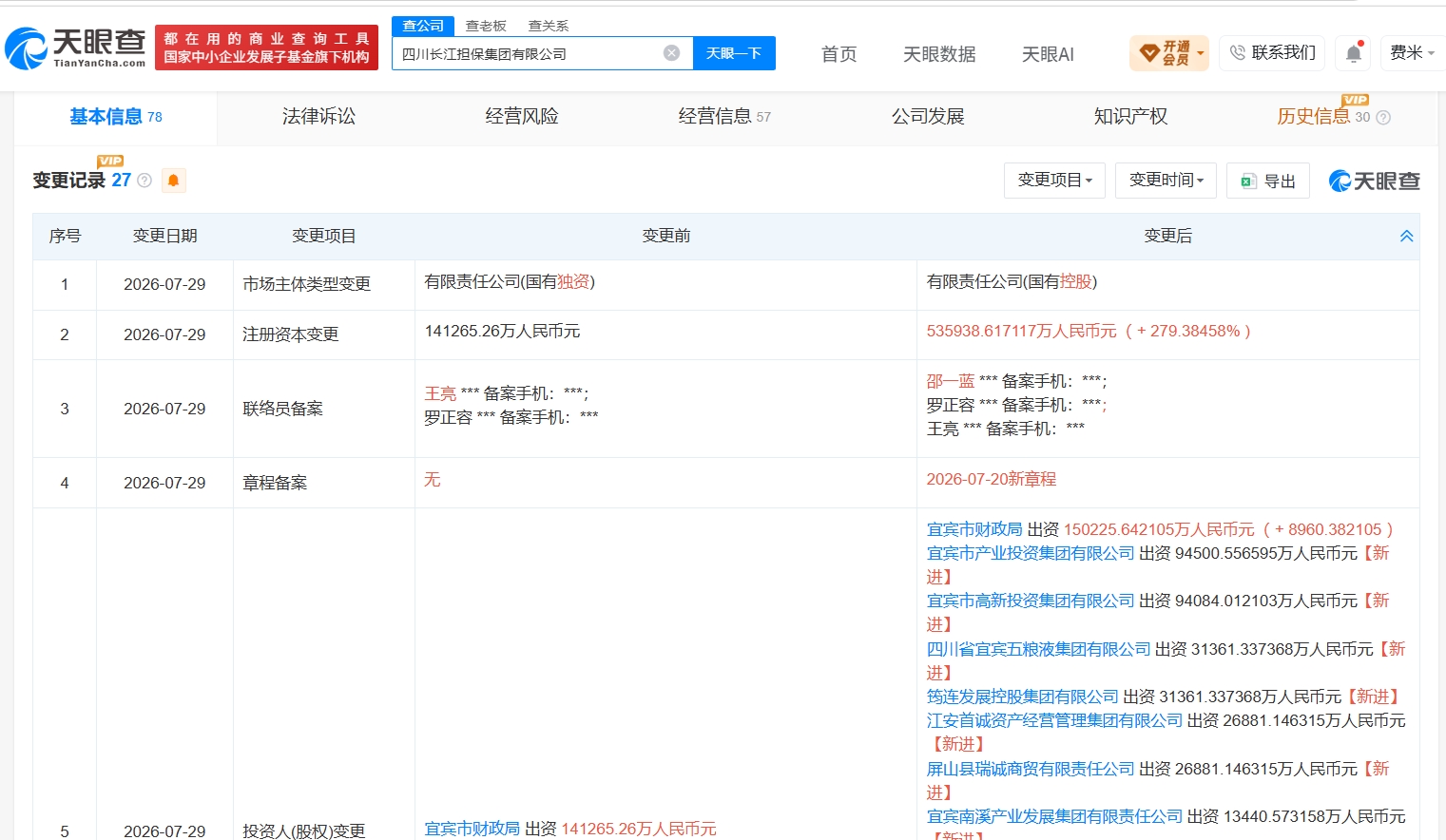
Task: Expand the 费米 user account menu
Action: tap(1412, 53)
